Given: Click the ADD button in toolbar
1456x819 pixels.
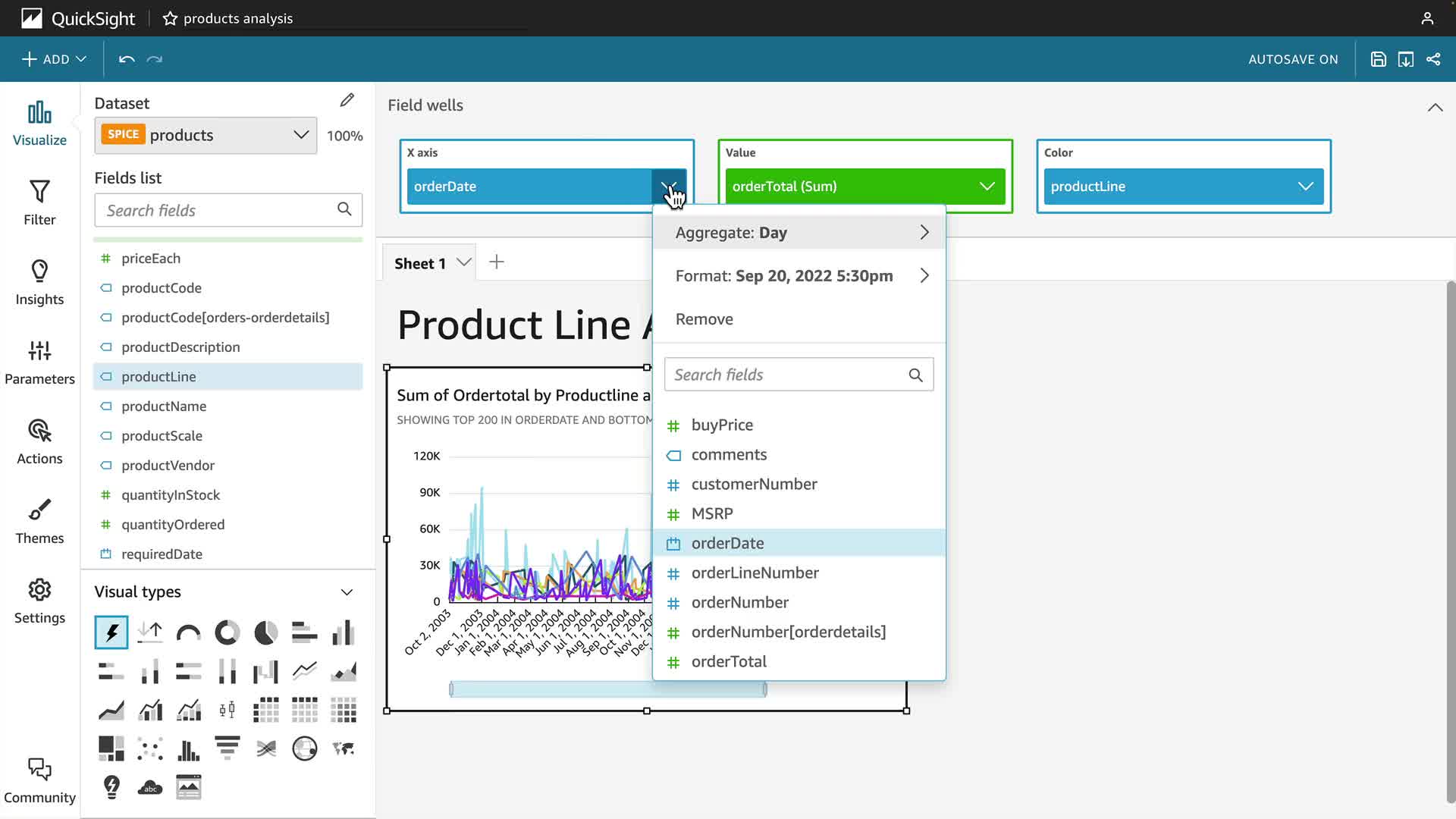Looking at the screenshot, I should (54, 59).
